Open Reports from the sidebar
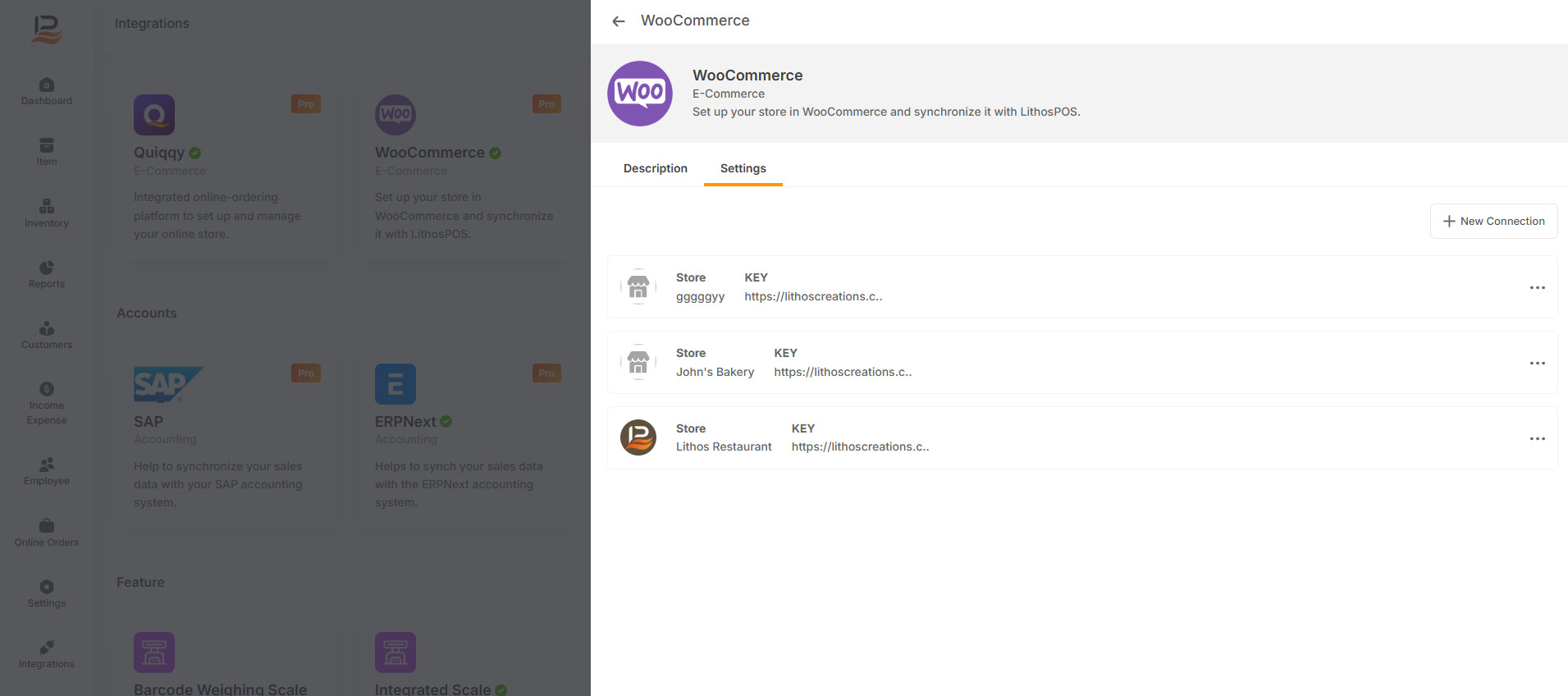 click(47, 274)
